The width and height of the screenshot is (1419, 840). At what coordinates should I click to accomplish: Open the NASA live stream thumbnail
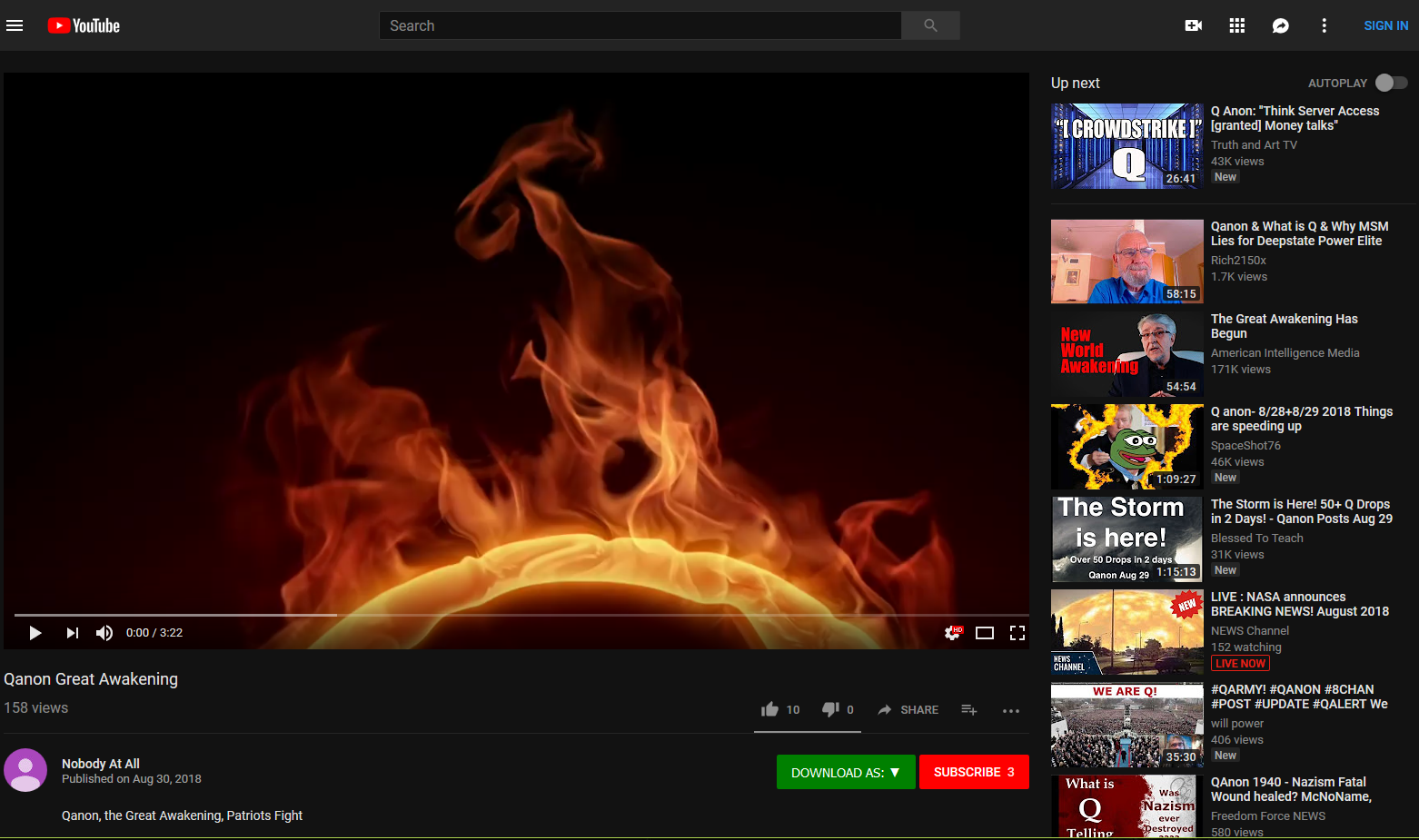(1127, 632)
